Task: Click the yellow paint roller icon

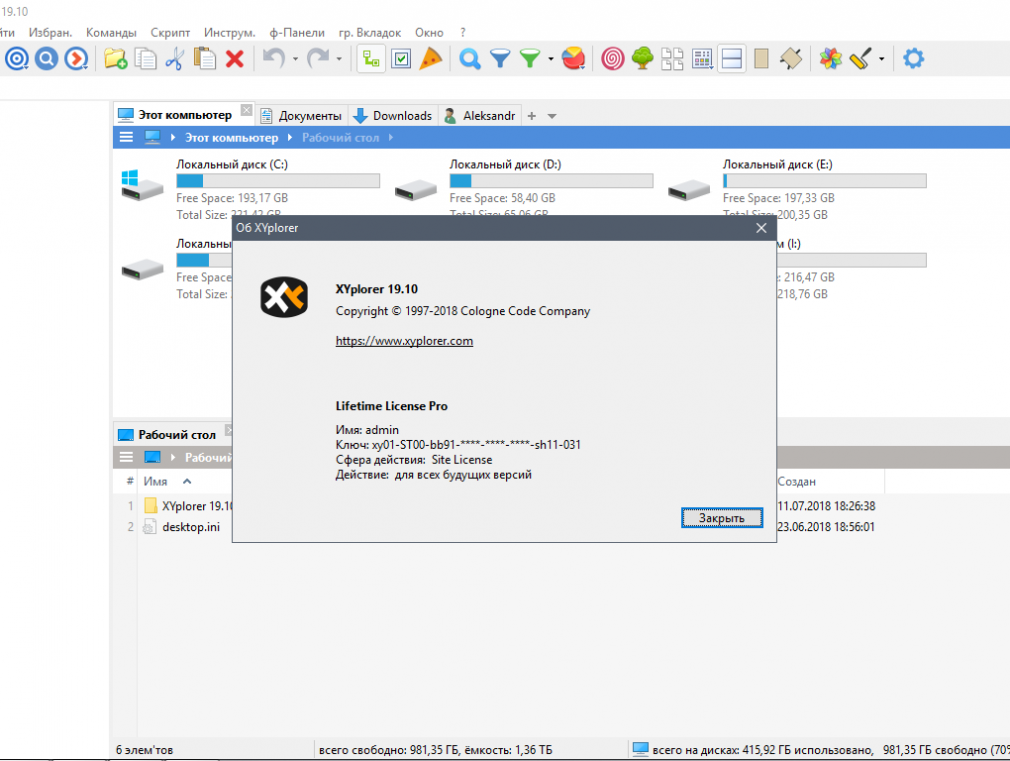Action: [861, 59]
